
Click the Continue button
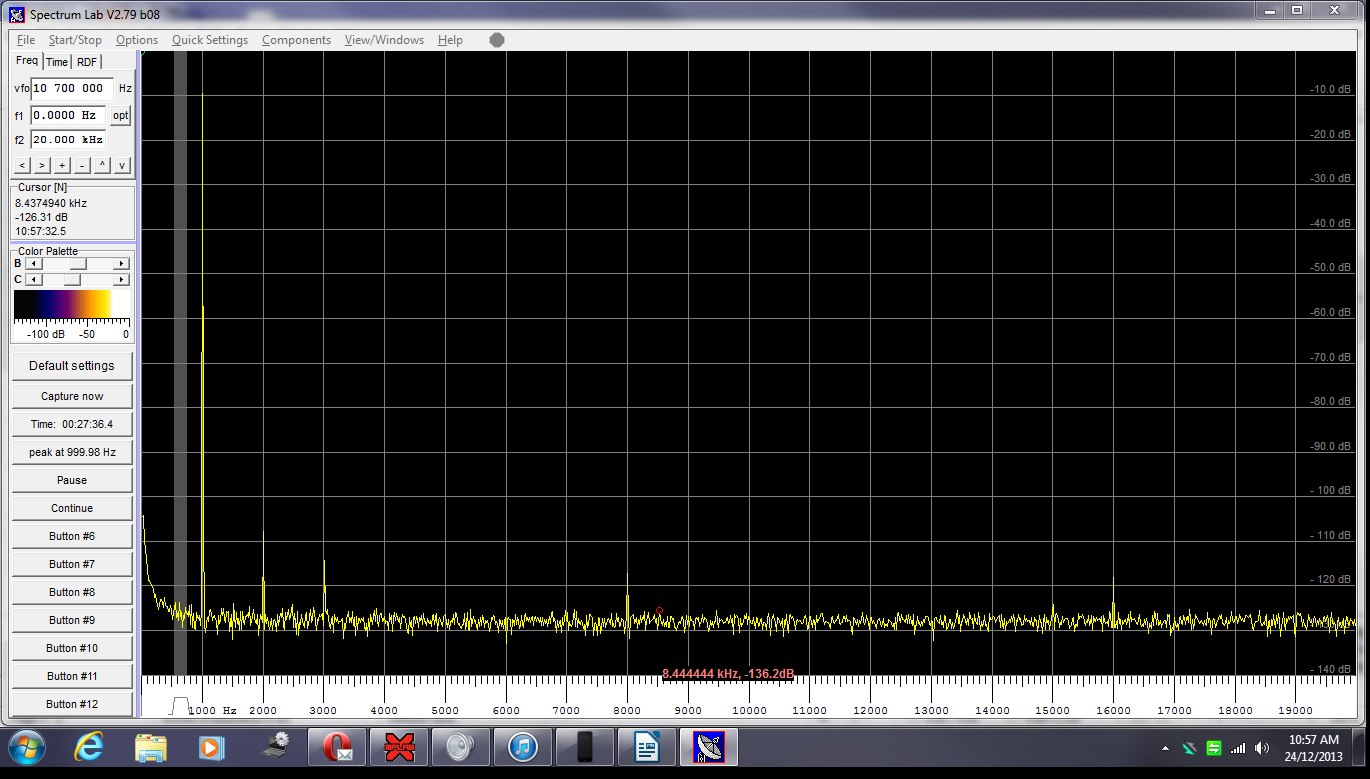(x=72, y=508)
